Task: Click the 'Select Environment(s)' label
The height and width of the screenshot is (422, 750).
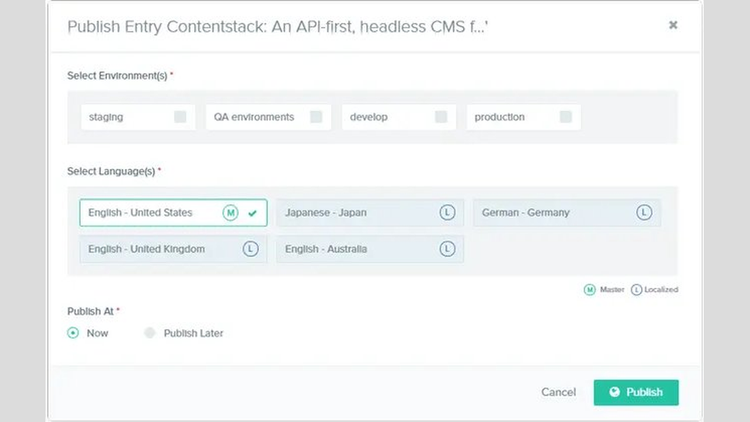Action: (117, 76)
